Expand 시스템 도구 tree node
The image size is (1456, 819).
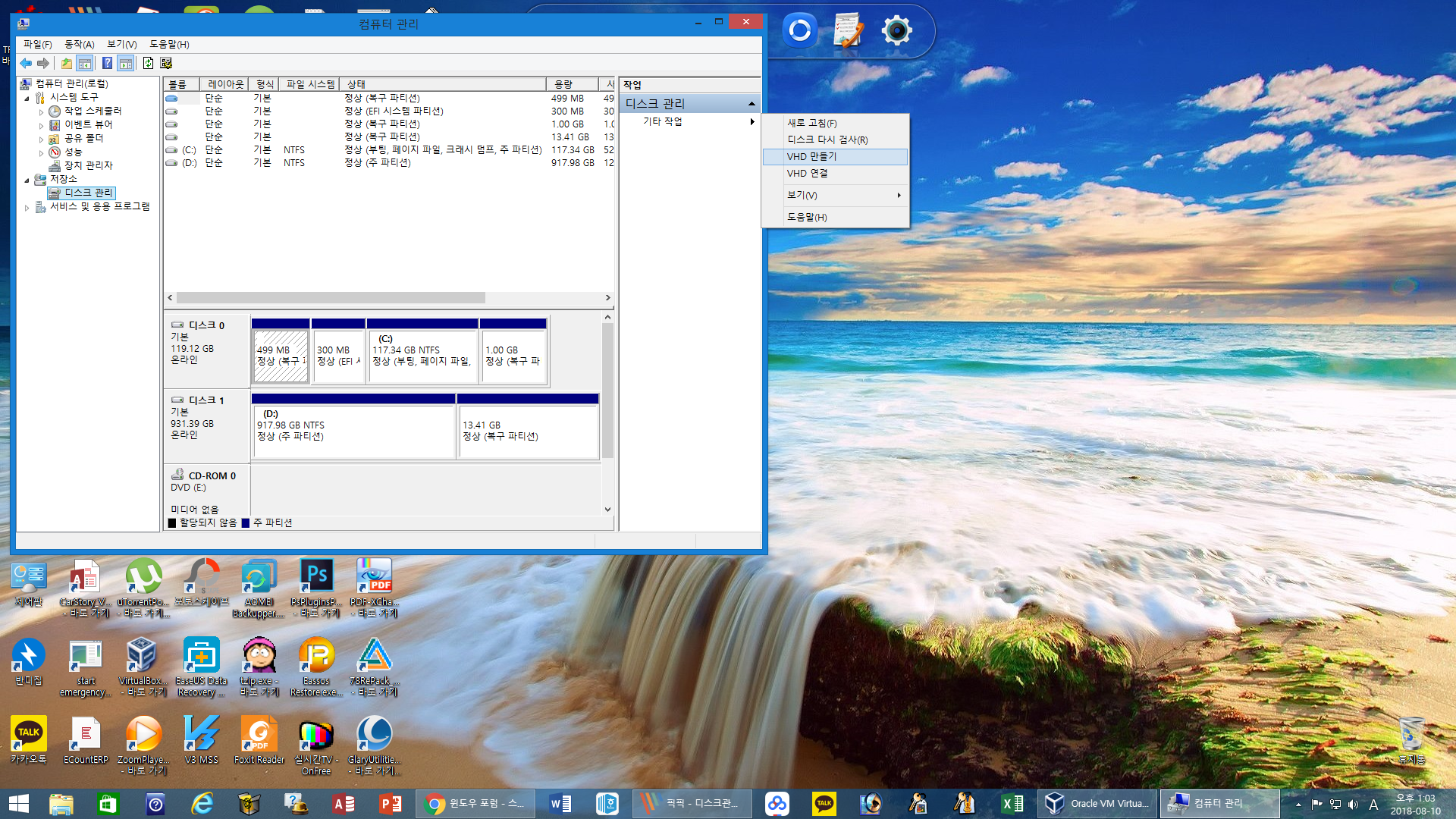26,96
